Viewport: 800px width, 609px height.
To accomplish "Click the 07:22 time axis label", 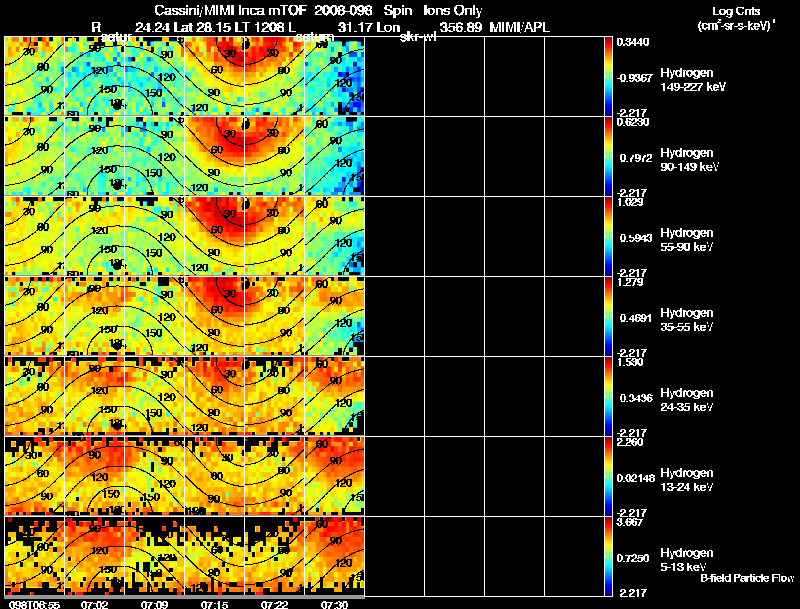I will click(x=274, y=604).
